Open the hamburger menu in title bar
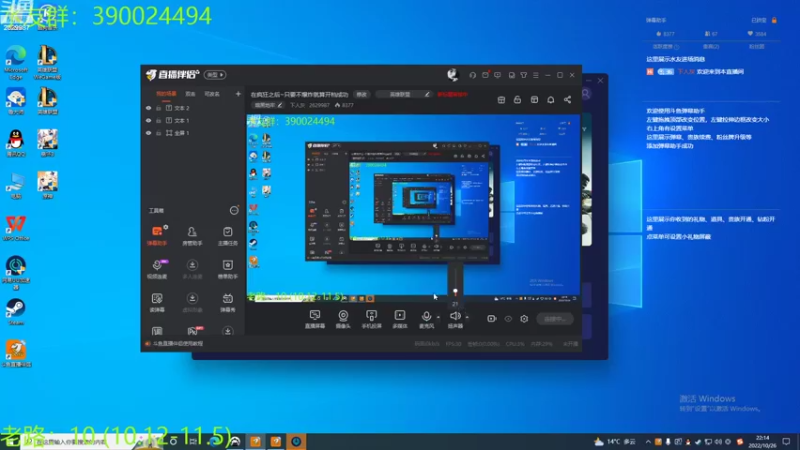This screenshot has height=450, width=800. click(536, 75)
